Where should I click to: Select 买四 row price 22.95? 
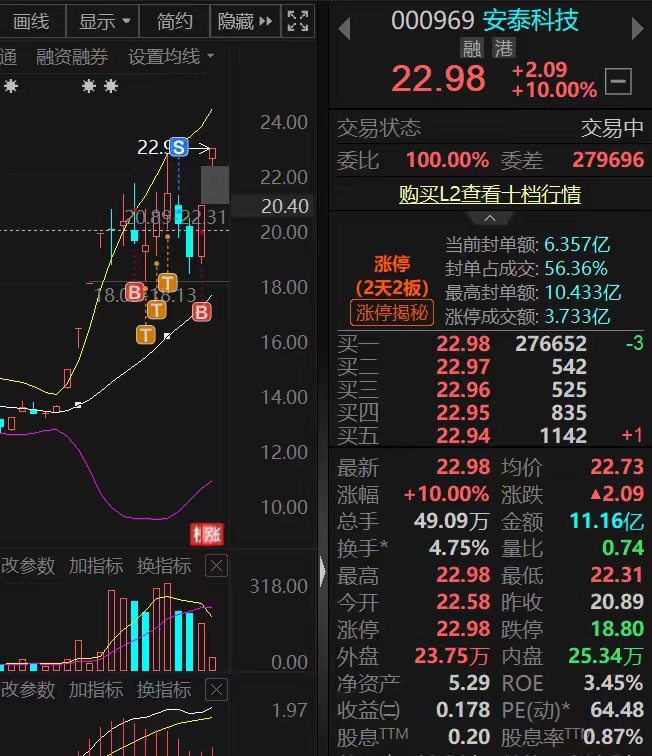click(x=463, y=413)
